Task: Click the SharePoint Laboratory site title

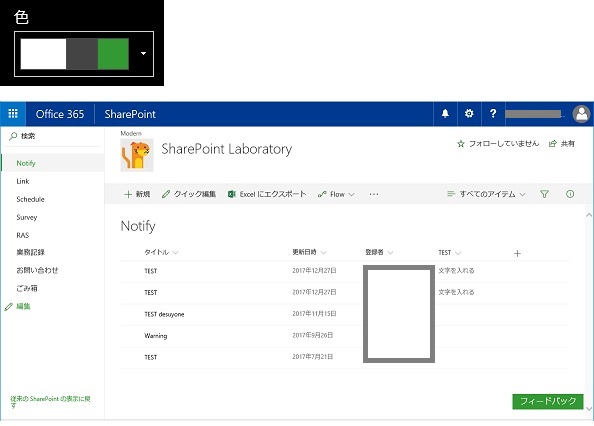Action: point(227,149)
